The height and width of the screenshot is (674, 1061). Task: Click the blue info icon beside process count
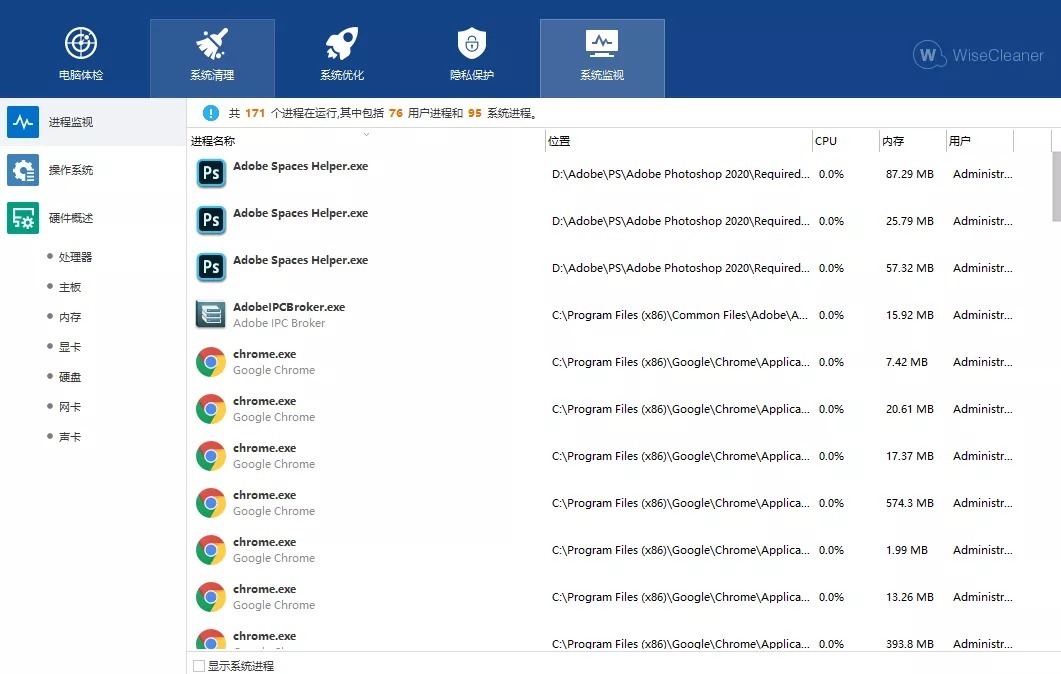[x=211, y=113]
